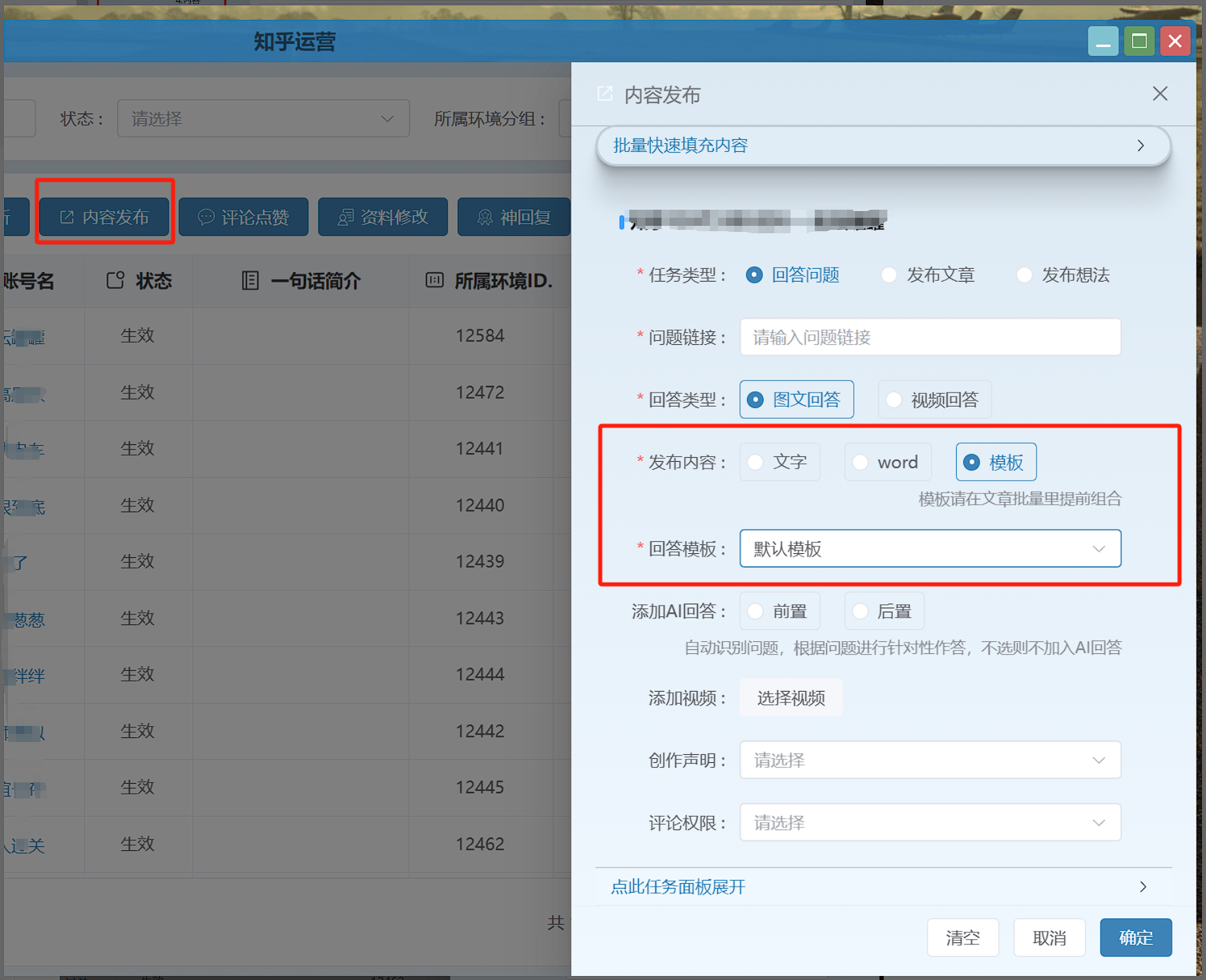Screen dimensions: 1206x980
Task: Click environment ID cell 12445
Action: [x=480, y=787]
